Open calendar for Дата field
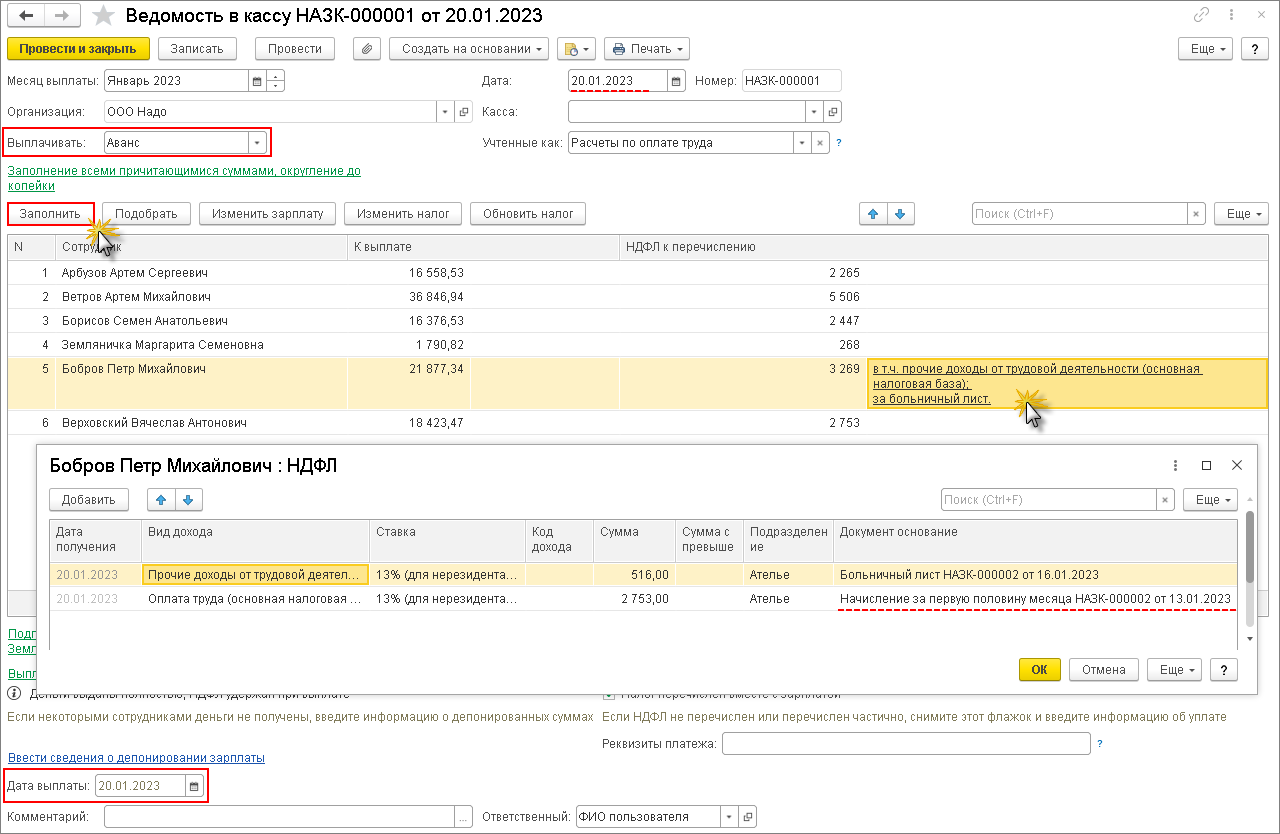1280x834 pixels. coord(676,82)
